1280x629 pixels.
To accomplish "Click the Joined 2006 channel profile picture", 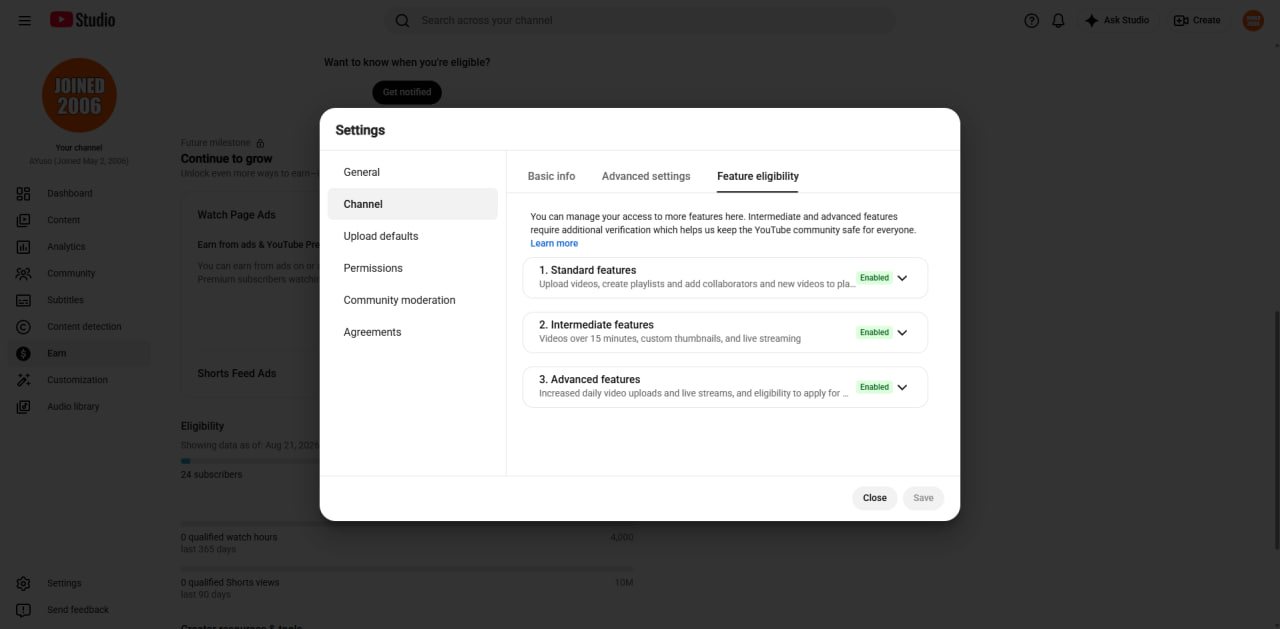I will (79, 95).
